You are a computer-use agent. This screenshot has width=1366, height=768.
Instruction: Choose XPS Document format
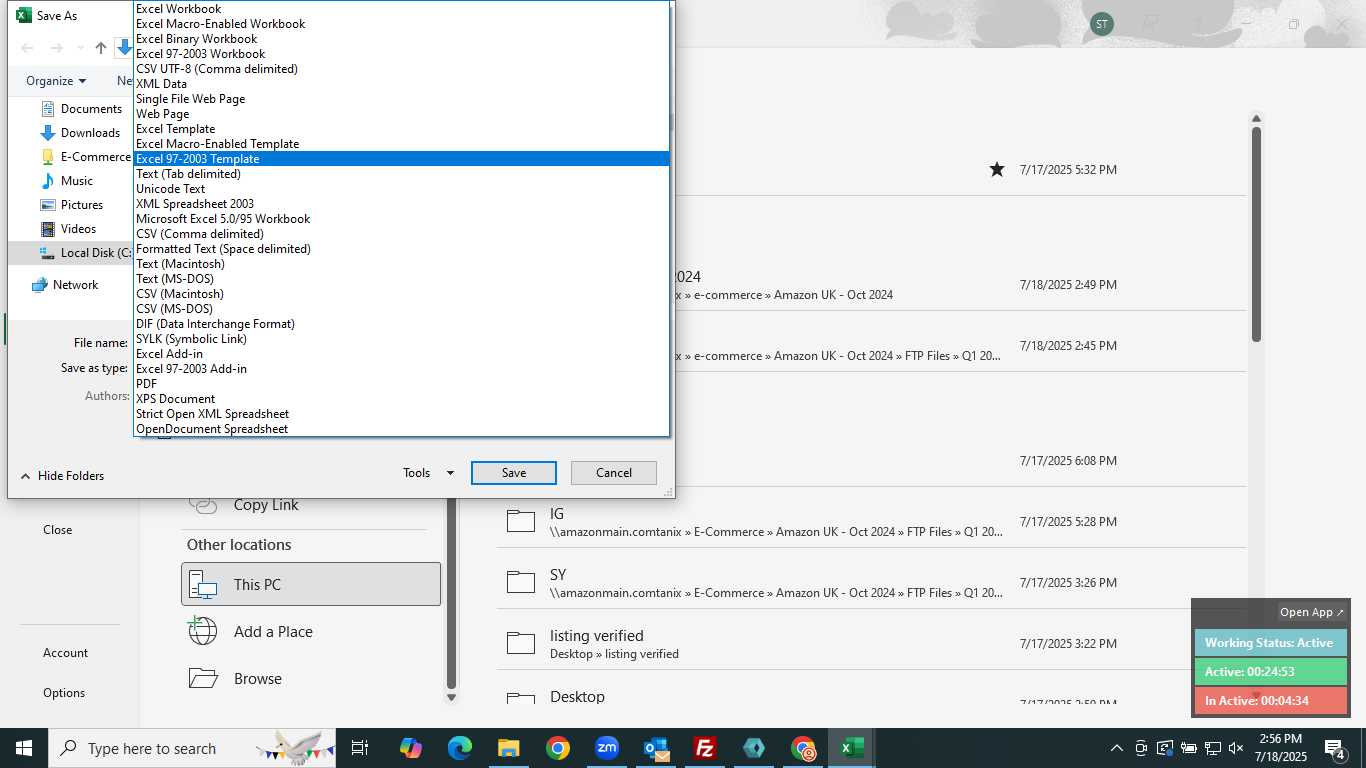pos(401,399)
